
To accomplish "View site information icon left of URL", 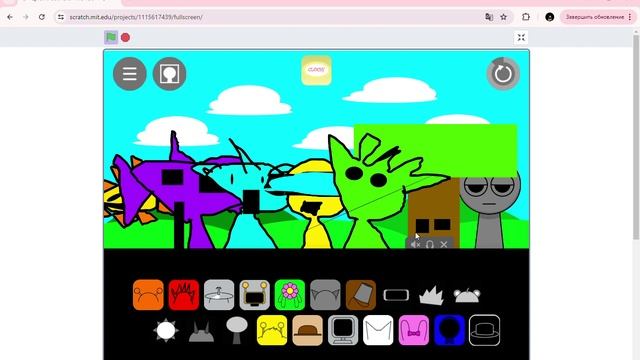I will tap(61, 17).
